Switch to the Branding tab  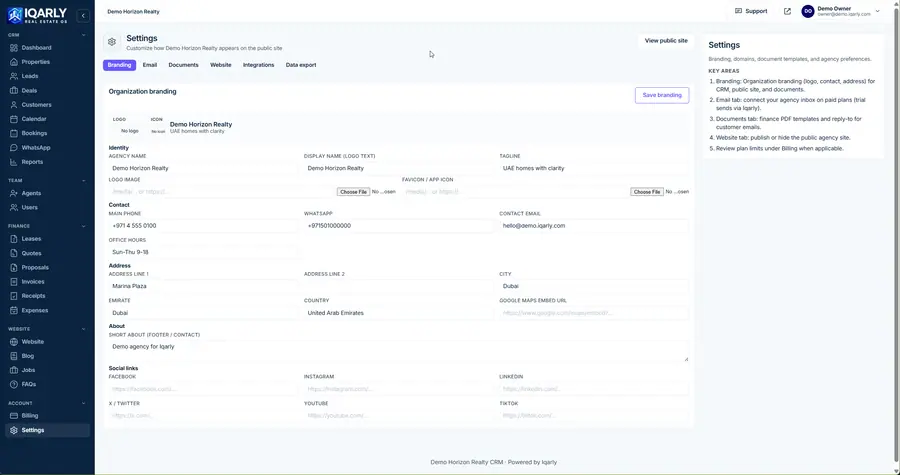pyautogui.click(x=119, y=65)
